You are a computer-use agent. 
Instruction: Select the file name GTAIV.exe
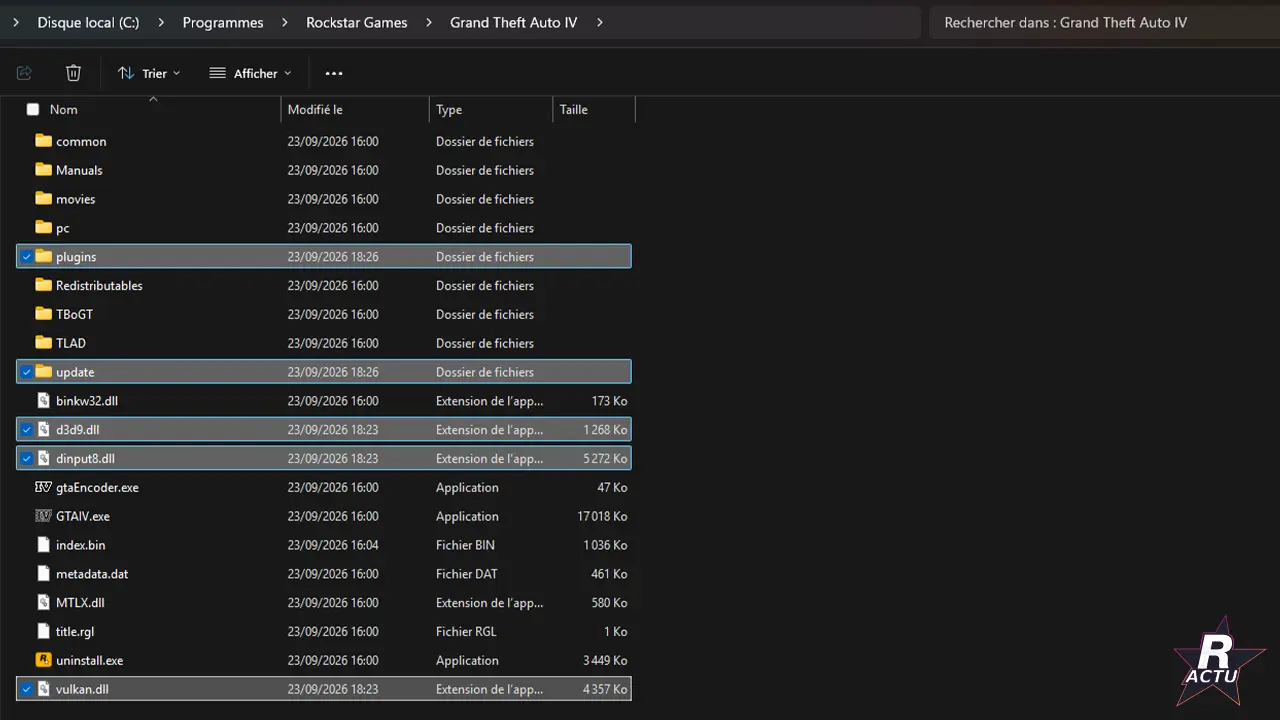(83, 517)
